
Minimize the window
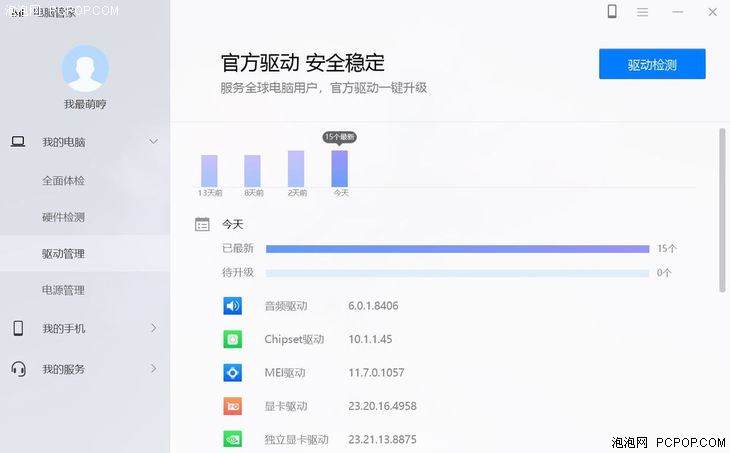tap(677, 12)
